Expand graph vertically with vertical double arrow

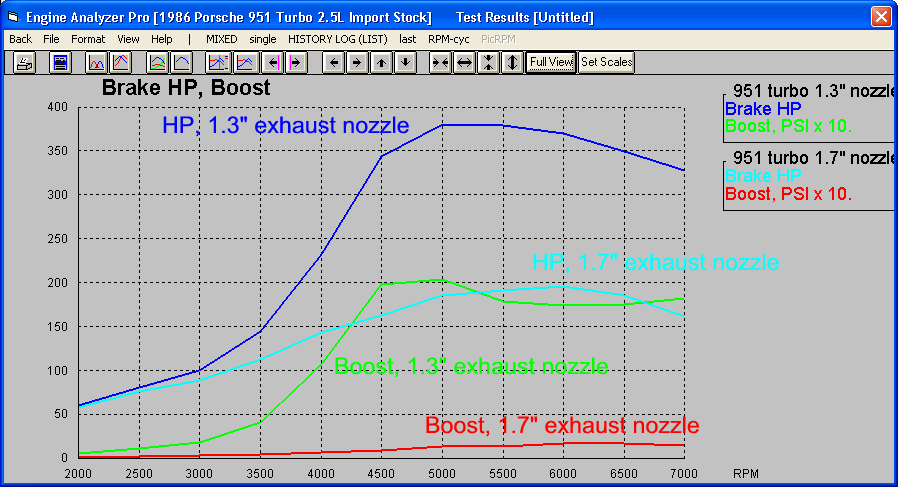(513, 62)
